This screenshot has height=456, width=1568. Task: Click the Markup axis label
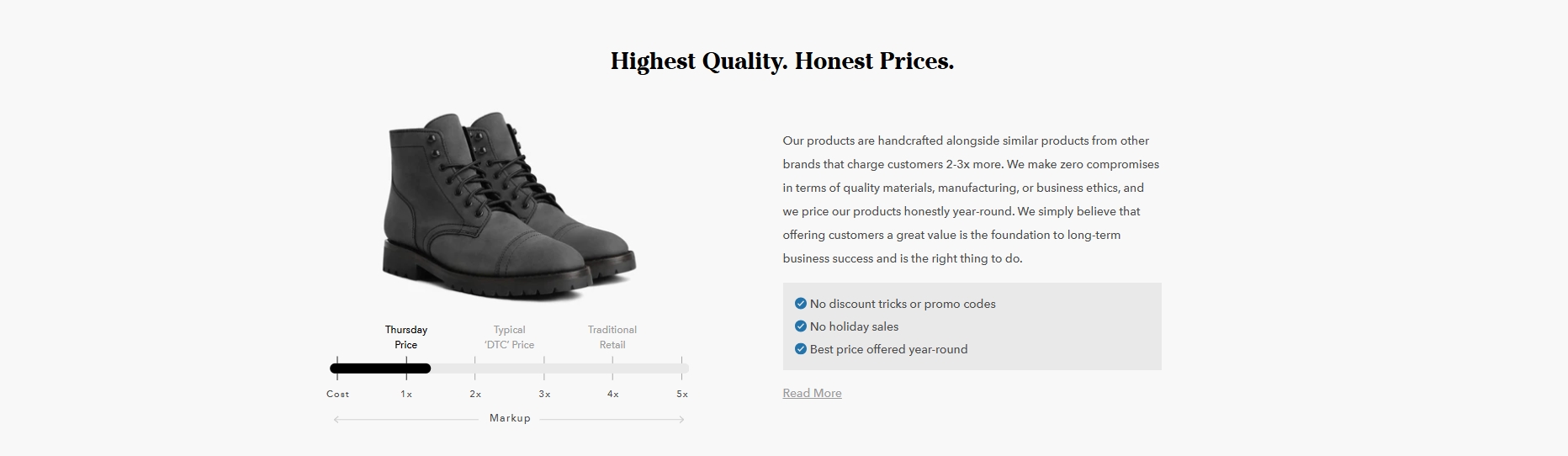(510, 418)
